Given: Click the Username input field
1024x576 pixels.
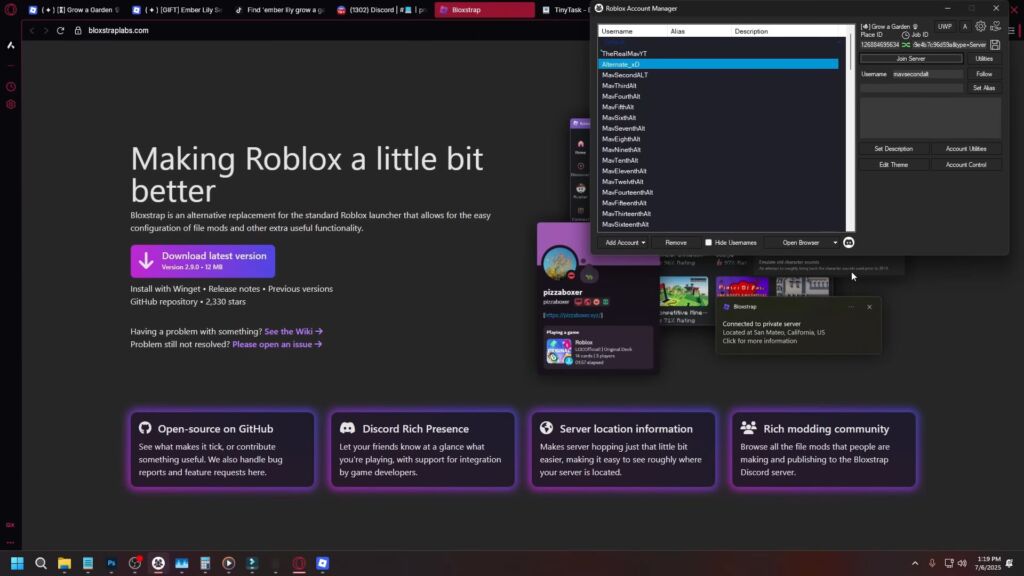Looking at the screenshot, I should coord(927,74).
